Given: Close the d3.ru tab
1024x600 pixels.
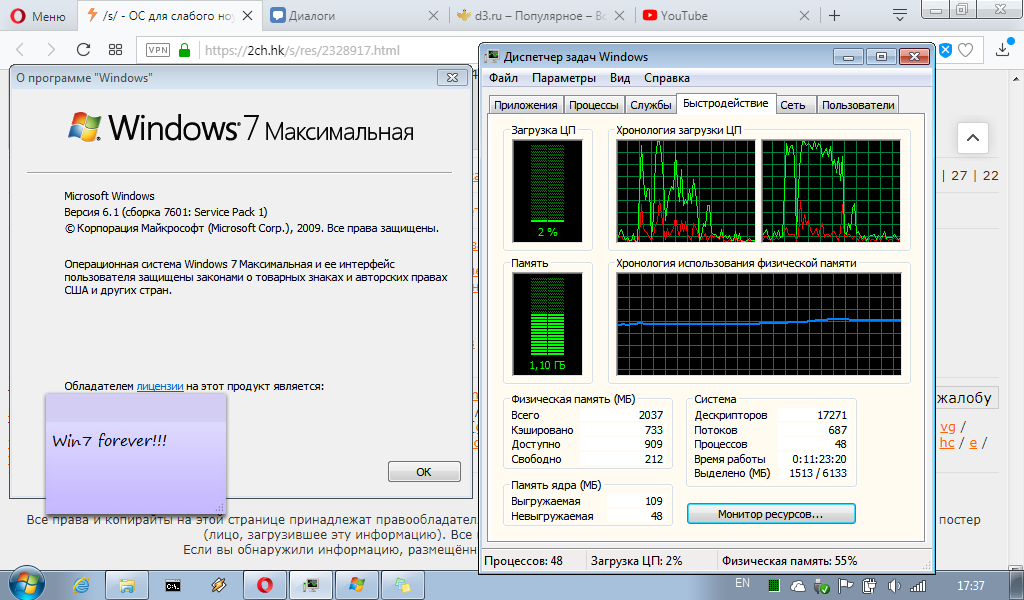Looking at the screenshot, I should (x=619, y=16).
